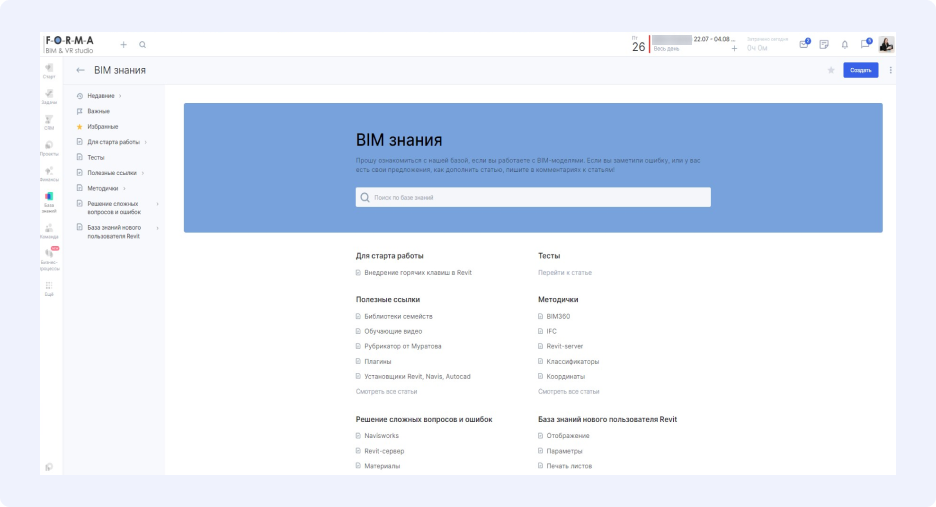
Task: Open the Задачи sidebar icon
Action: click(49, 95)
